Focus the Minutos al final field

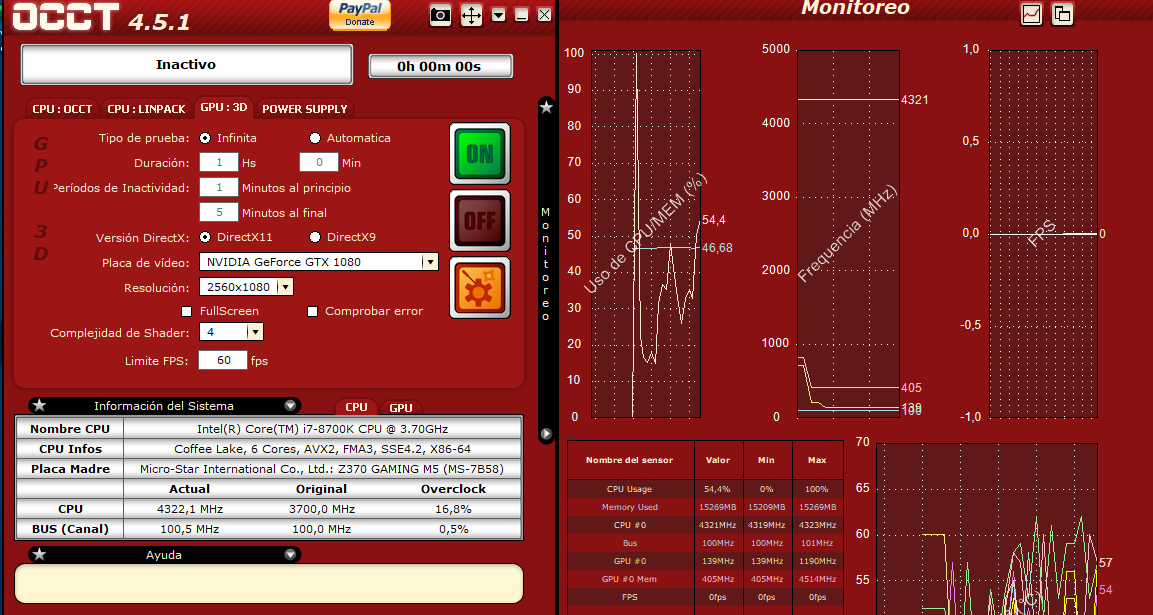point(218,213)
